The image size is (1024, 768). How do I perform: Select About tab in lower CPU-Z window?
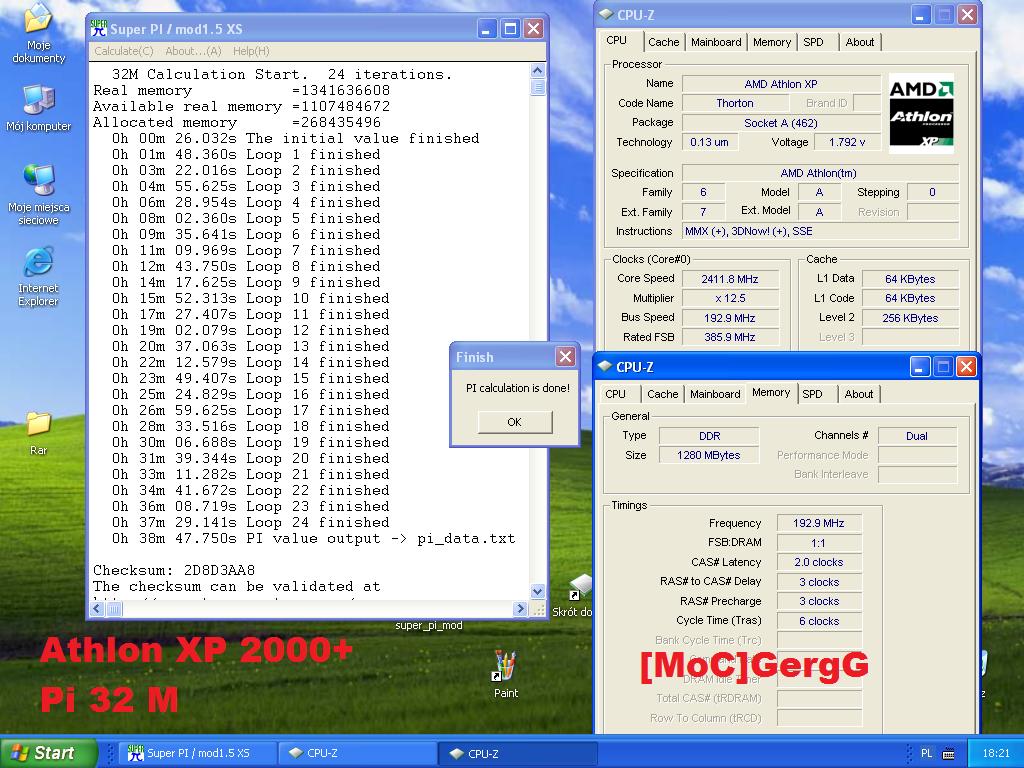[859, 394]
